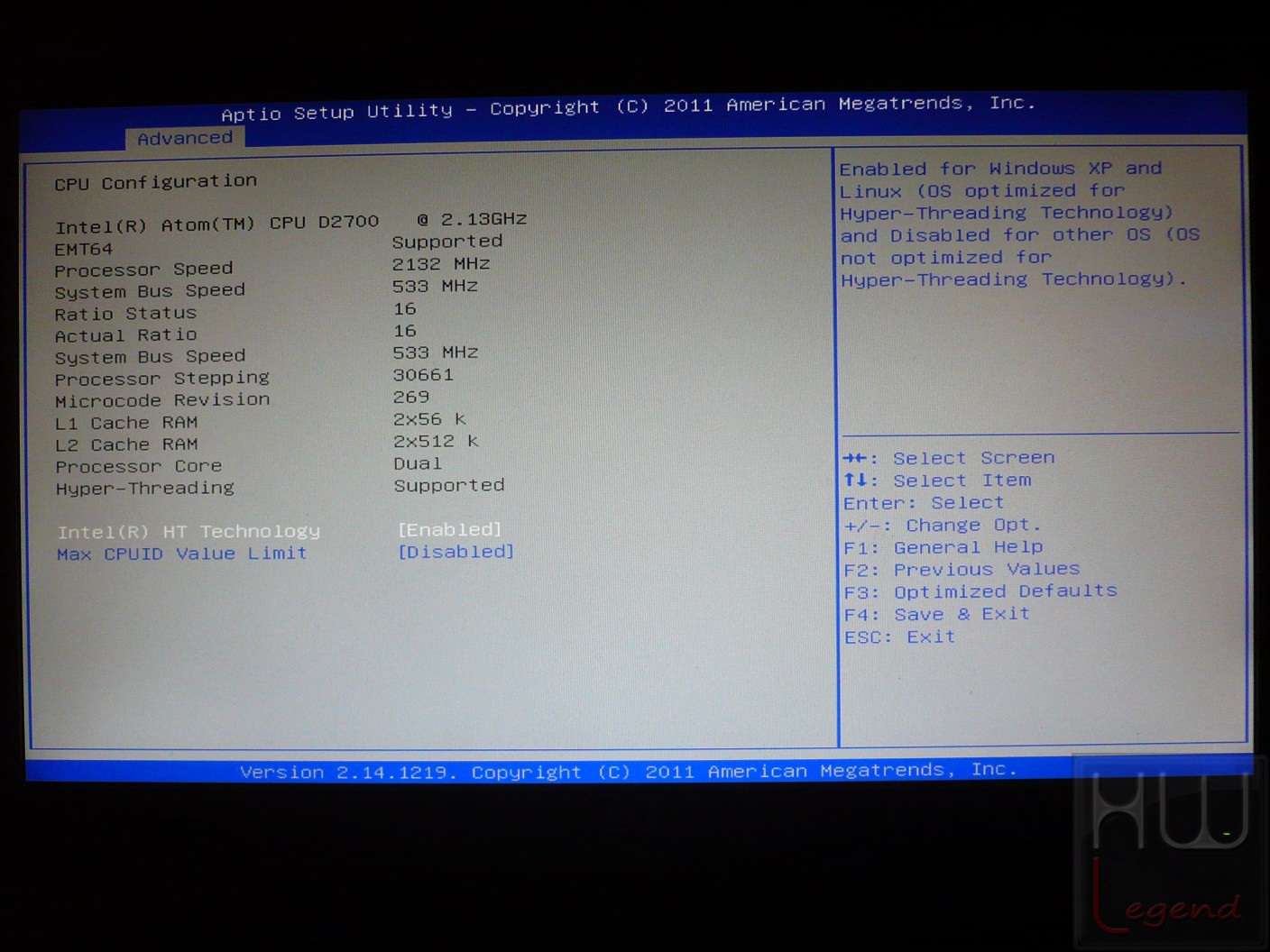The height and width of the screenshot is (952, 1270).
Task: Click the Enter: Select hint
Action: (924, 503)
